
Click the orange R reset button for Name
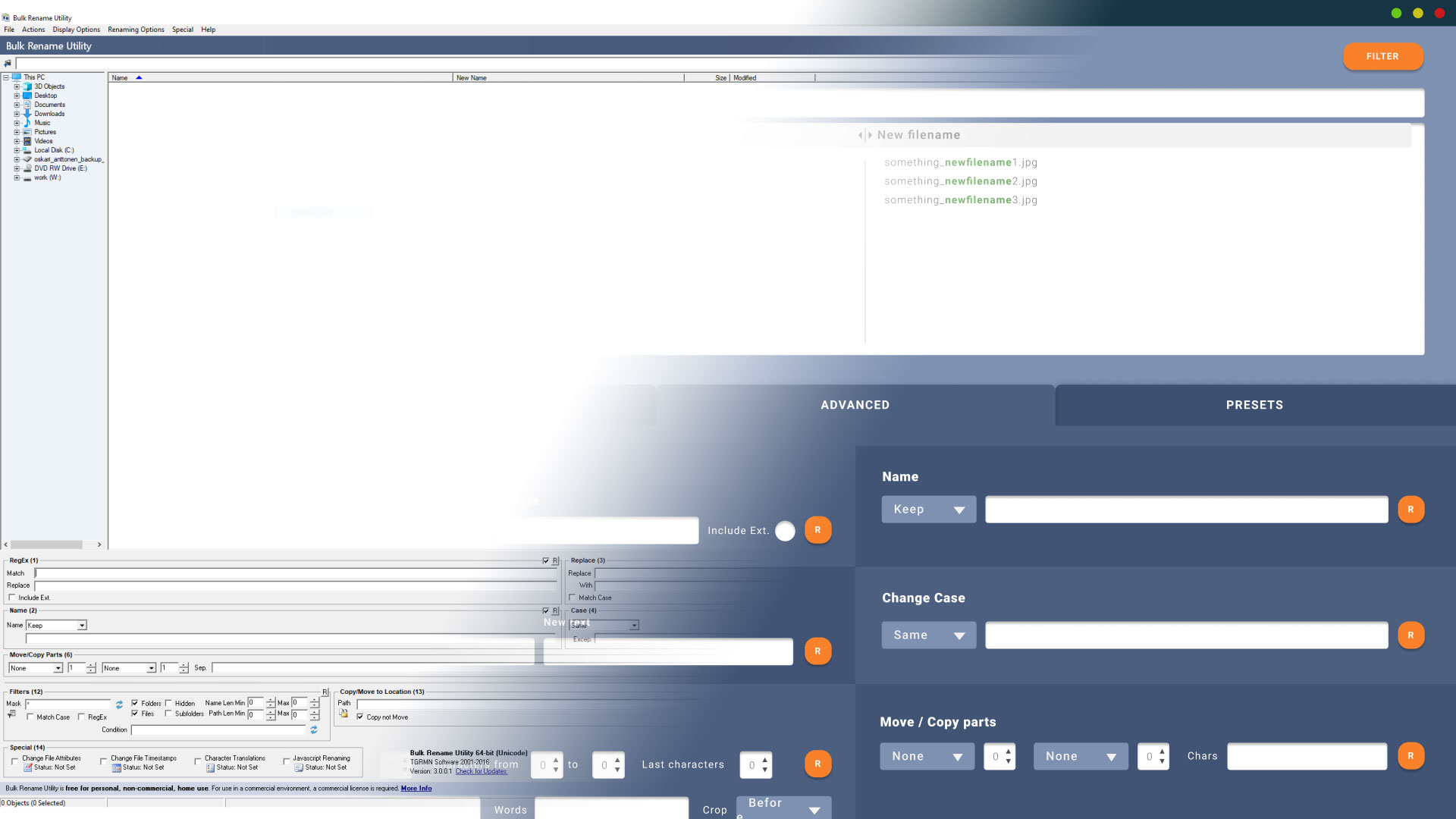[x=1410, y=510]
